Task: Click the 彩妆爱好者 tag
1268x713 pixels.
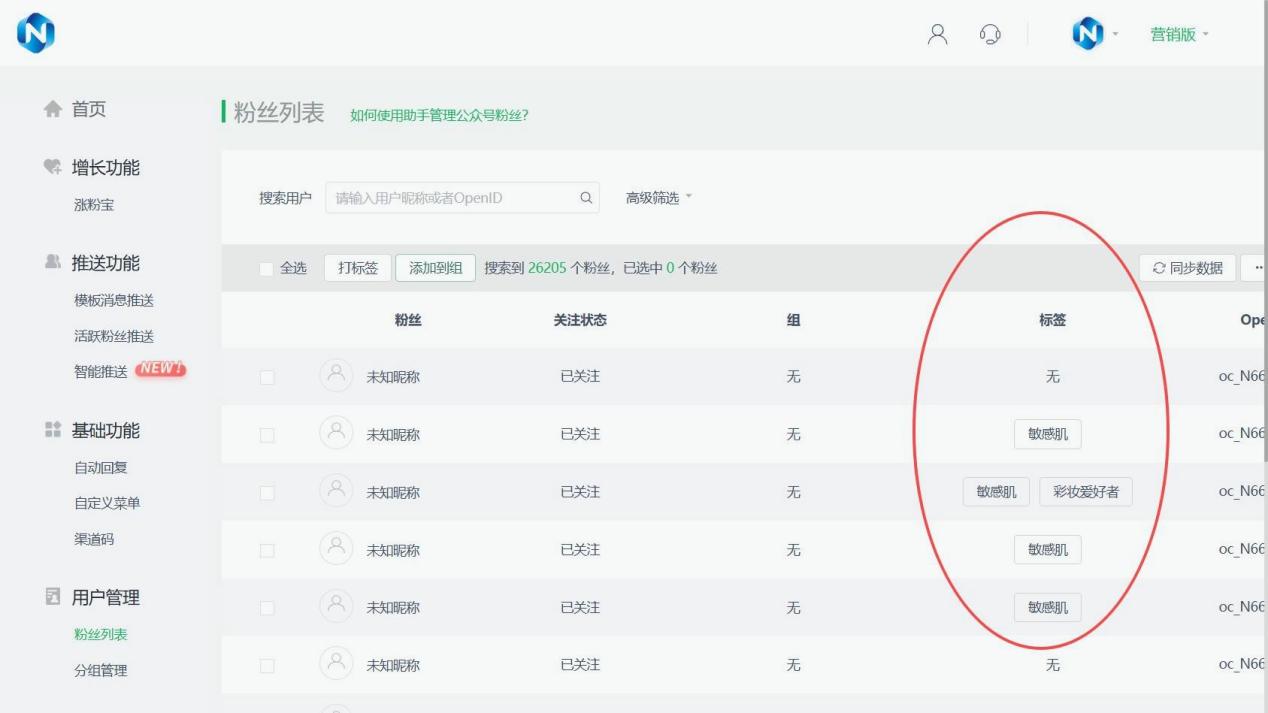Action: point(1085,492)
